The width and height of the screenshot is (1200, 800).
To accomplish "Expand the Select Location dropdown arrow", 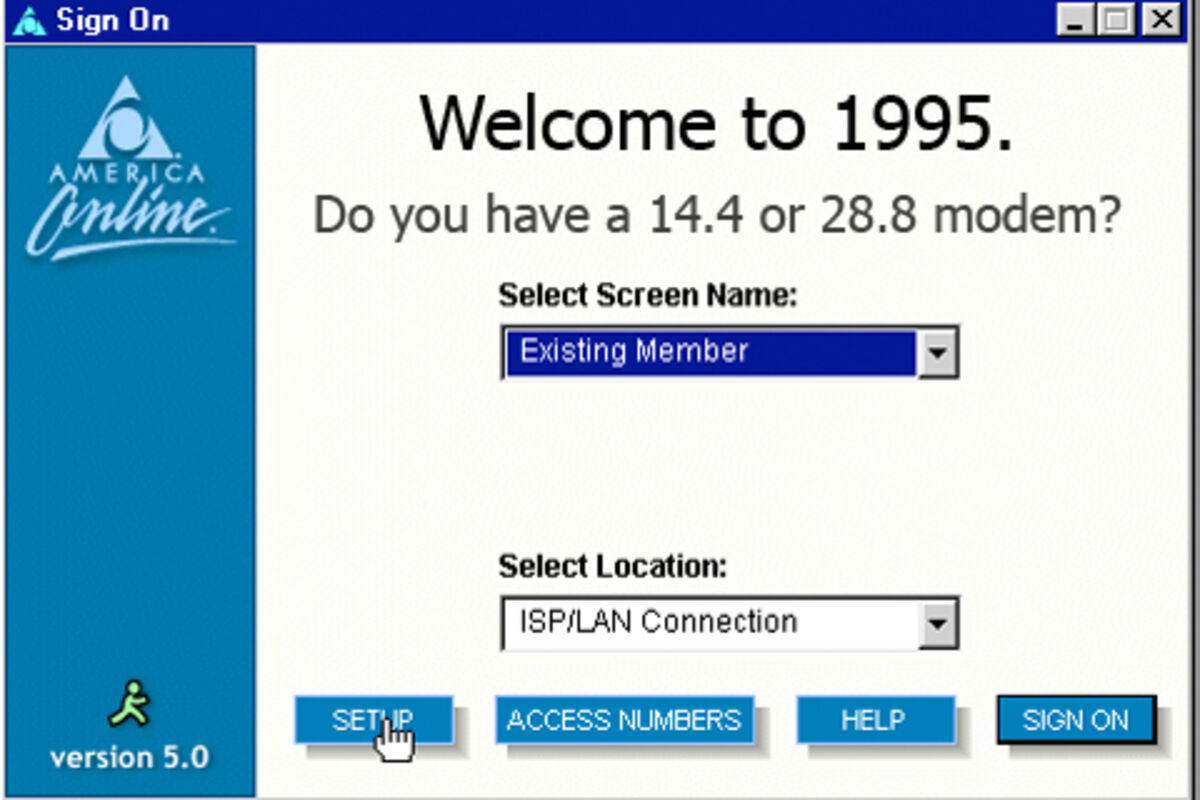I will (937, 624).
